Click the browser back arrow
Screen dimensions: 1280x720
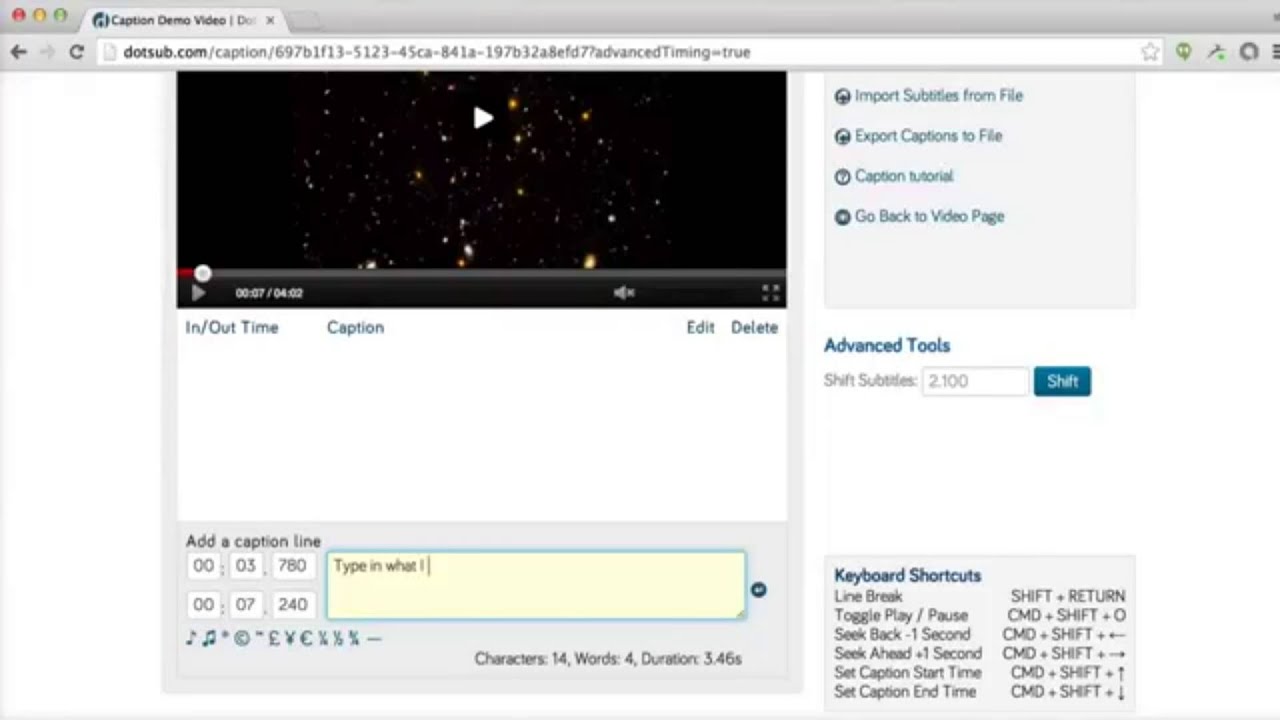point(18,52)
